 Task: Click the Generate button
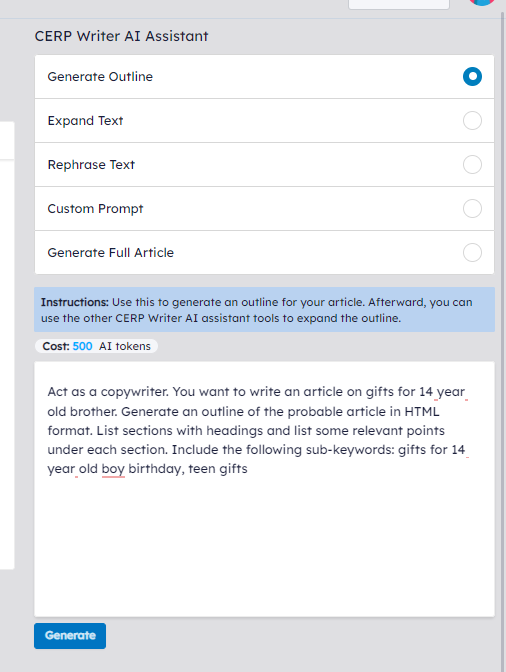[x=70, y=636]
